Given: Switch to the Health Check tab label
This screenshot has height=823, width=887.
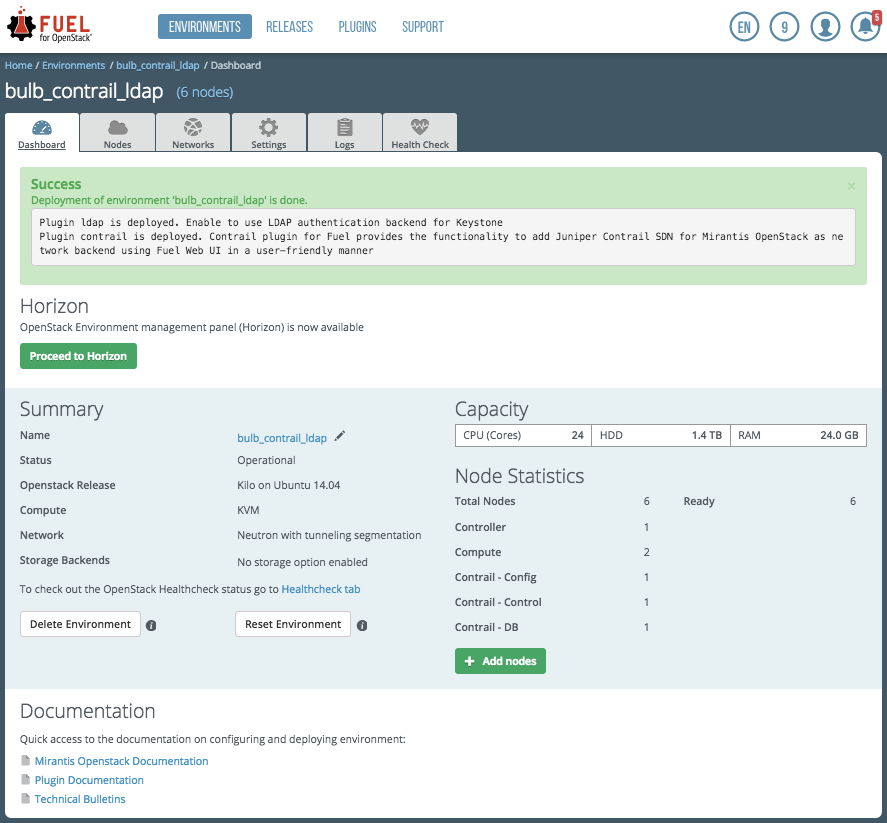Looking at the screenshot, I should 420,145.
